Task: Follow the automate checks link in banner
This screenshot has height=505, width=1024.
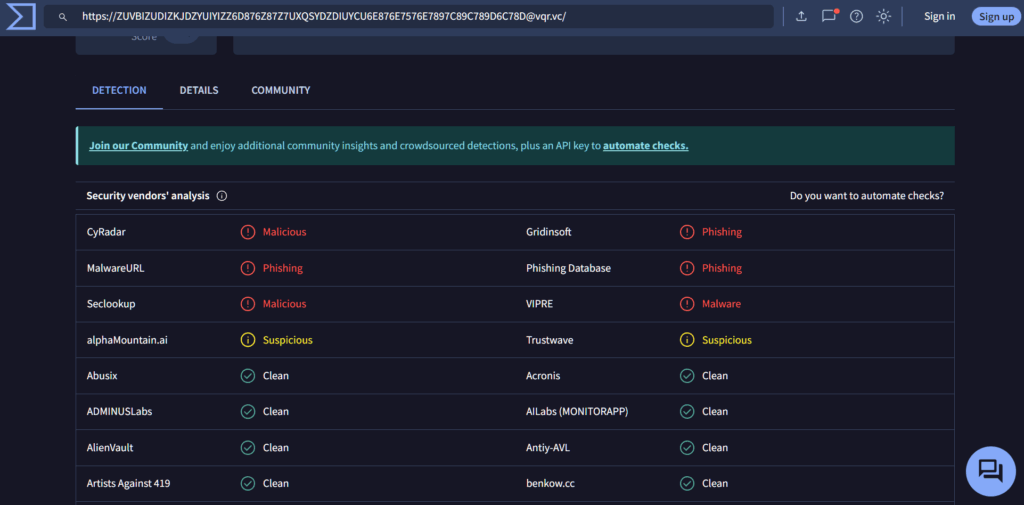Action: (645, 145)
